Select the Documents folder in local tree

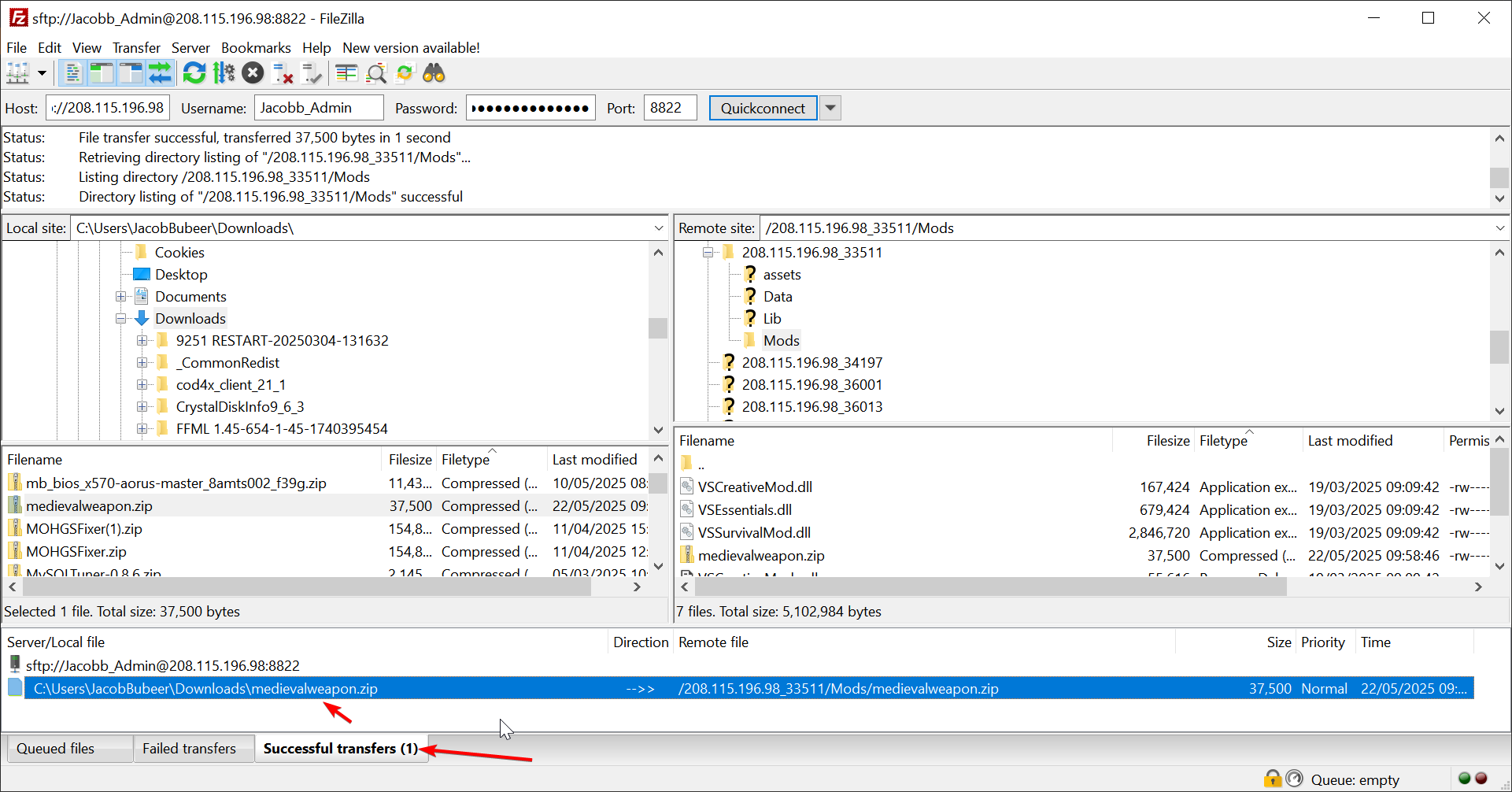click(190, 297)
